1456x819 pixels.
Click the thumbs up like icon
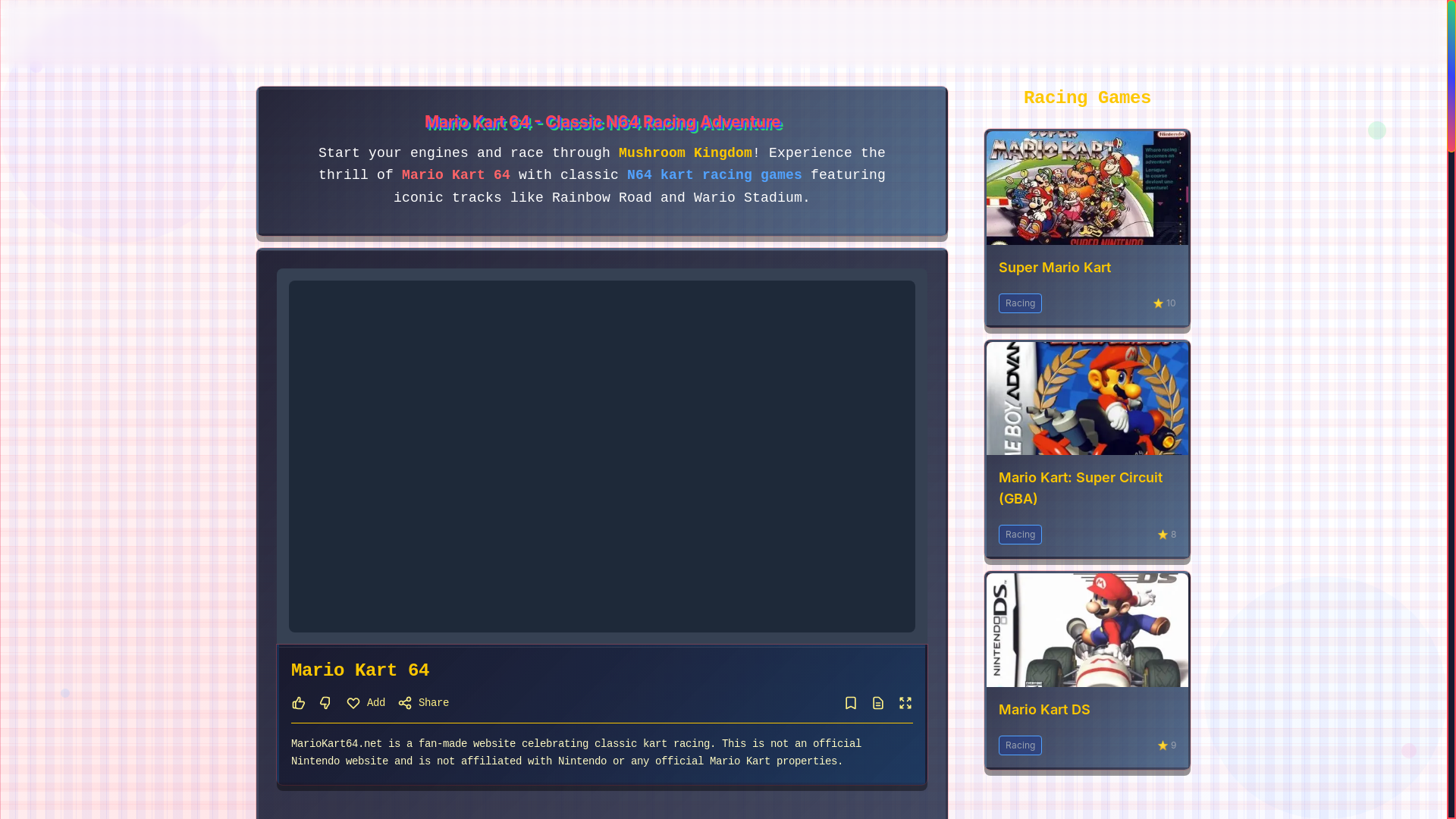tap(299, 703)
